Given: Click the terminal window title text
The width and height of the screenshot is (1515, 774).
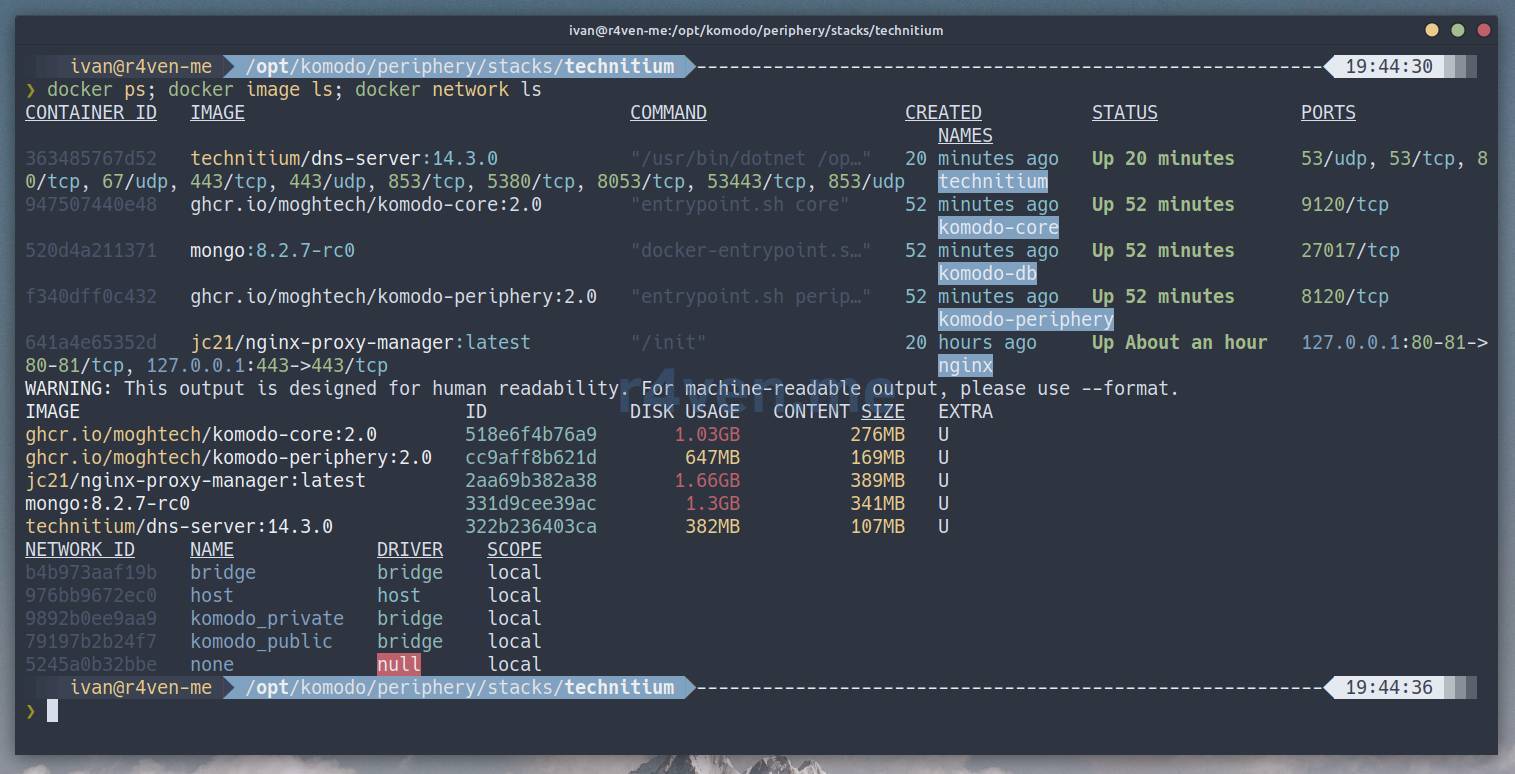Looking at the screenshot, I should [756, 30].
